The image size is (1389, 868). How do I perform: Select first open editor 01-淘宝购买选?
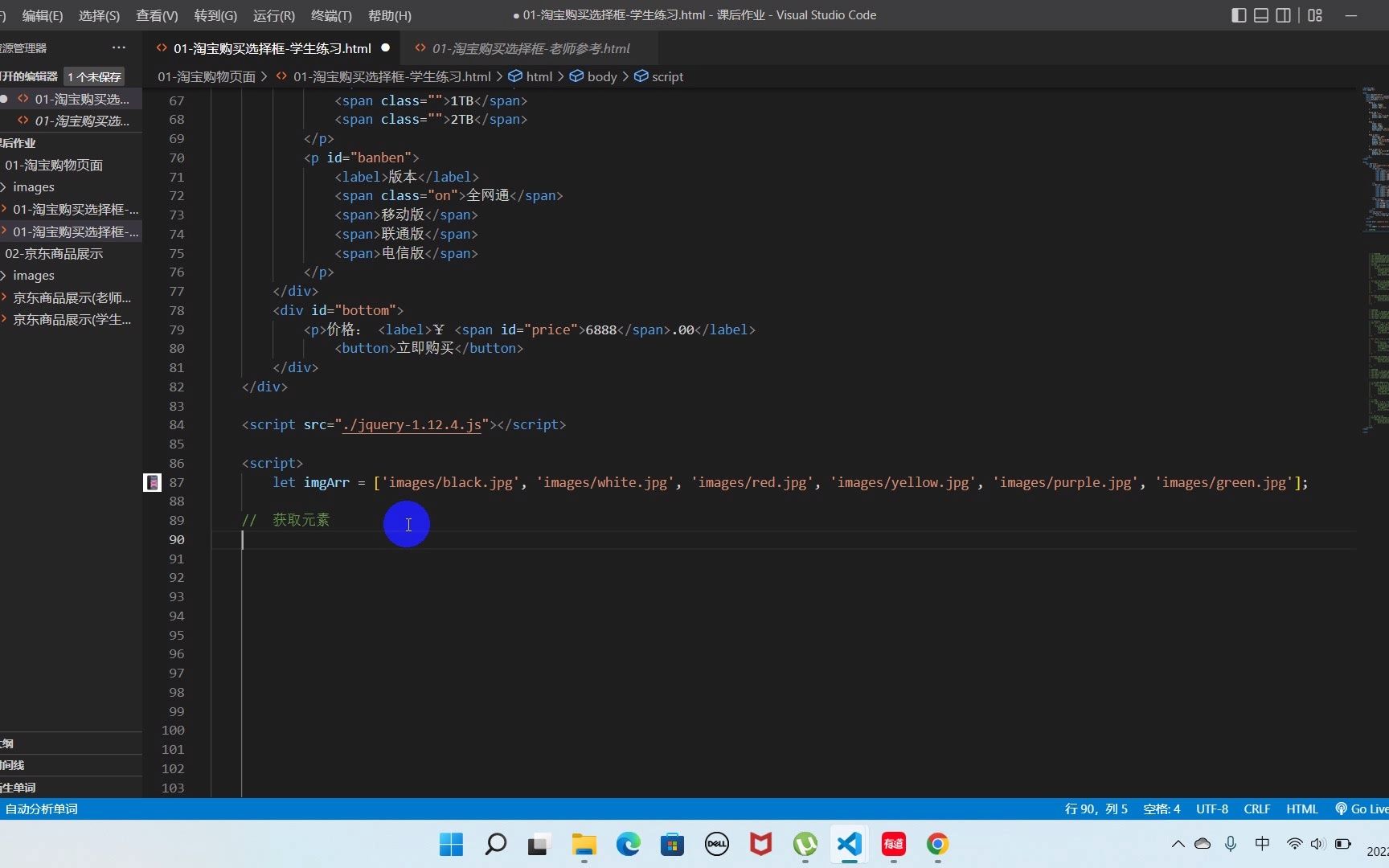(x=71, y=99)
